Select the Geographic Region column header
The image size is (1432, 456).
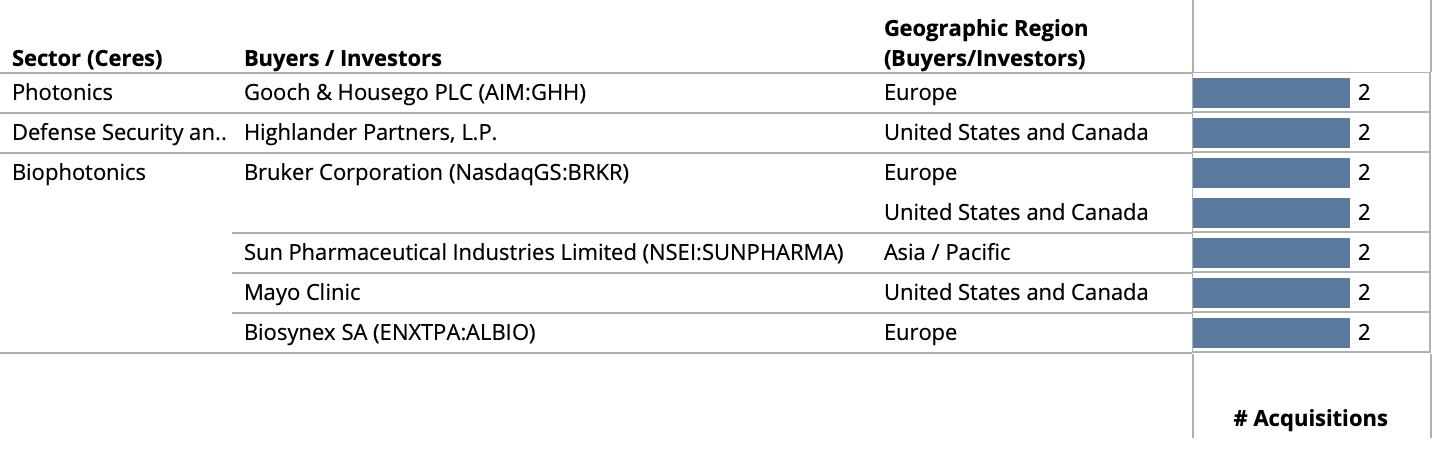[x=985, y=44]
